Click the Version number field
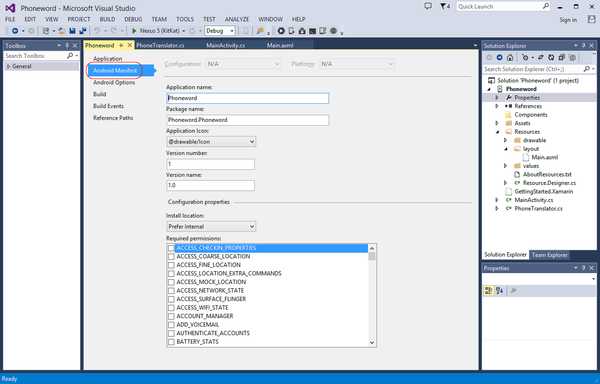600x384 pixels. (211, 164)
